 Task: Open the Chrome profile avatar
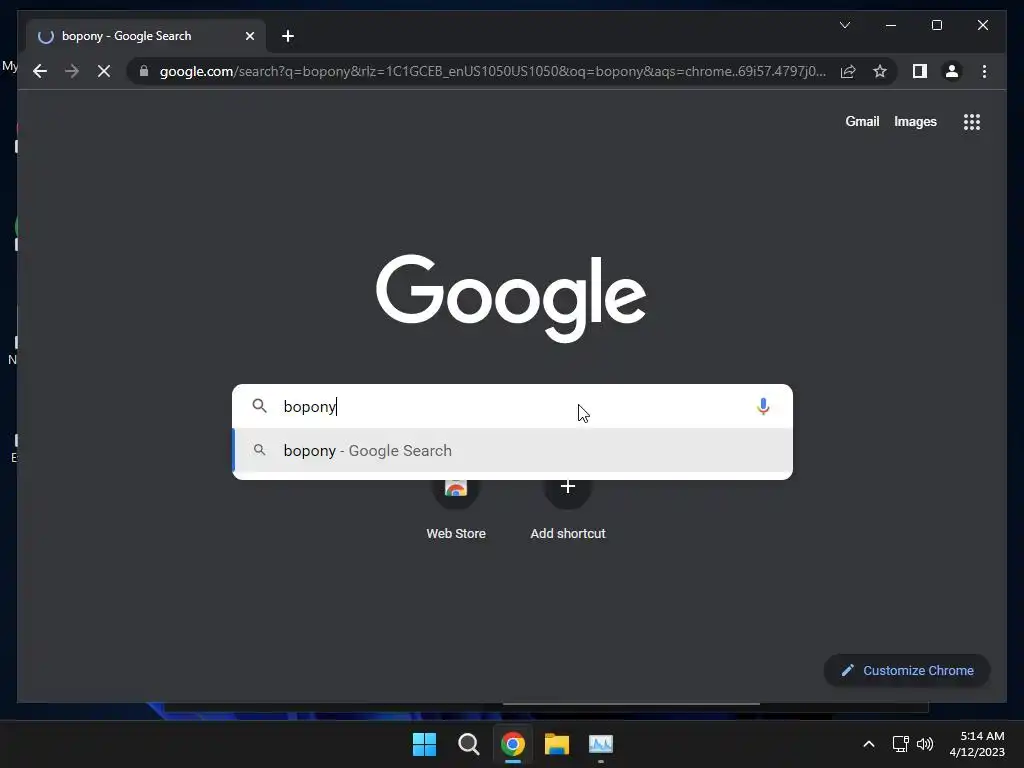[x=952, y=71]
